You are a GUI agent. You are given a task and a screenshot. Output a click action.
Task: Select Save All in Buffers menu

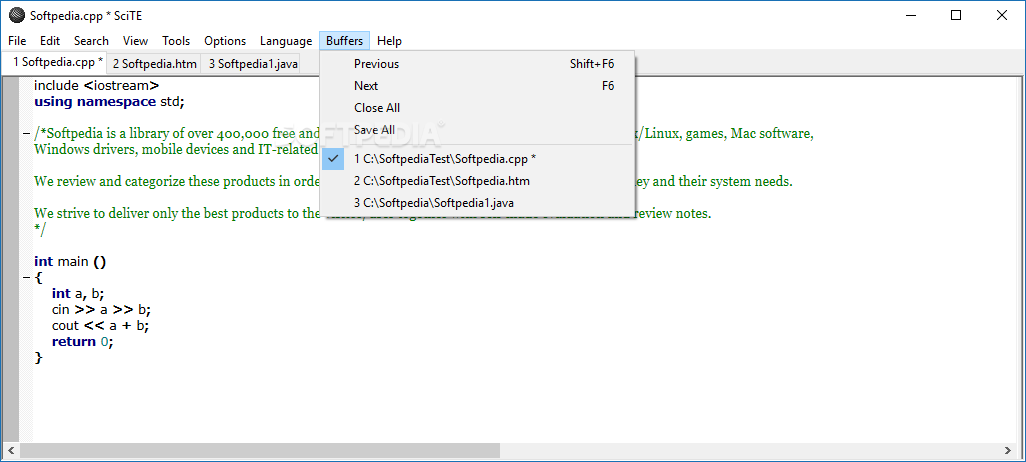tap(477, 130)
